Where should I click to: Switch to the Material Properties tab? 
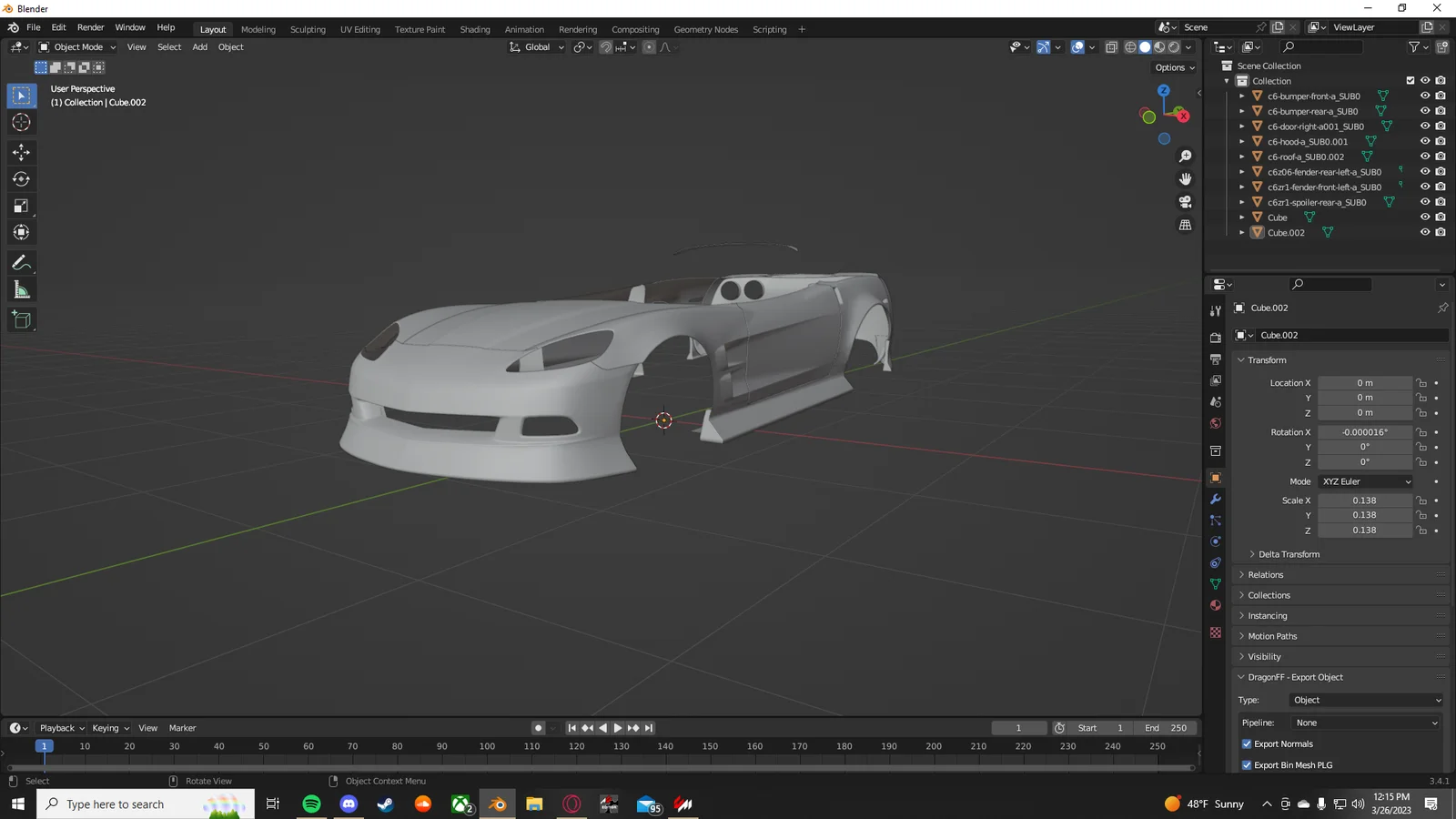1215,605
